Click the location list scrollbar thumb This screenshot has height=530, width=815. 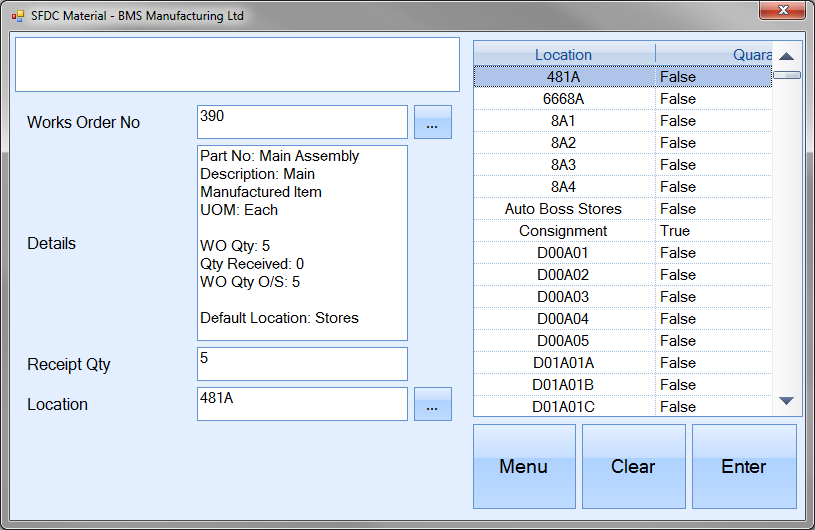(x=786, y=75)
